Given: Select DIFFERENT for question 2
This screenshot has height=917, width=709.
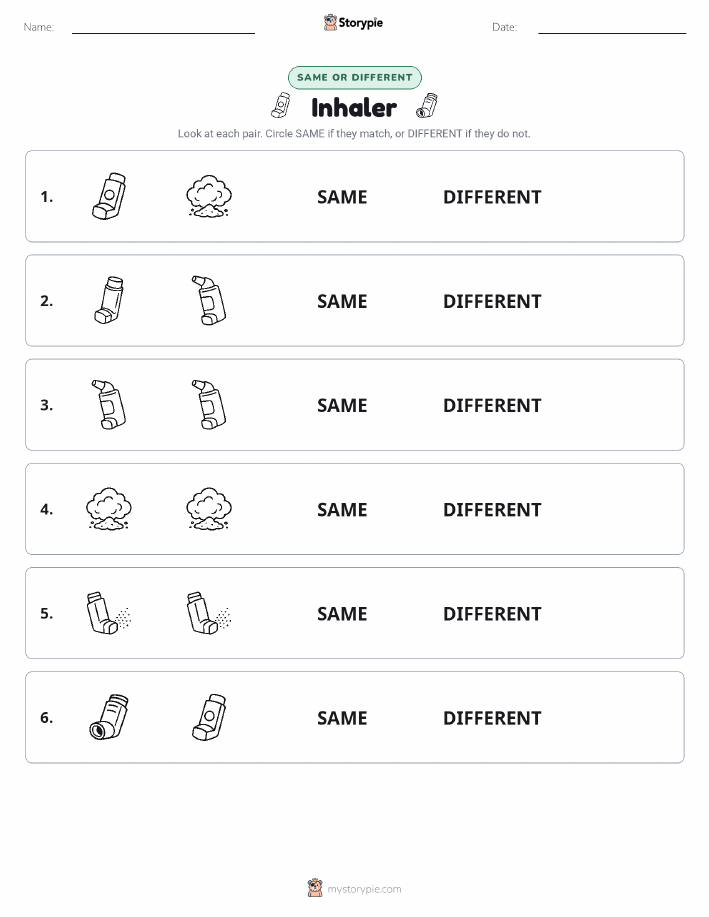Looking at the screenshot, I should 492,301.
